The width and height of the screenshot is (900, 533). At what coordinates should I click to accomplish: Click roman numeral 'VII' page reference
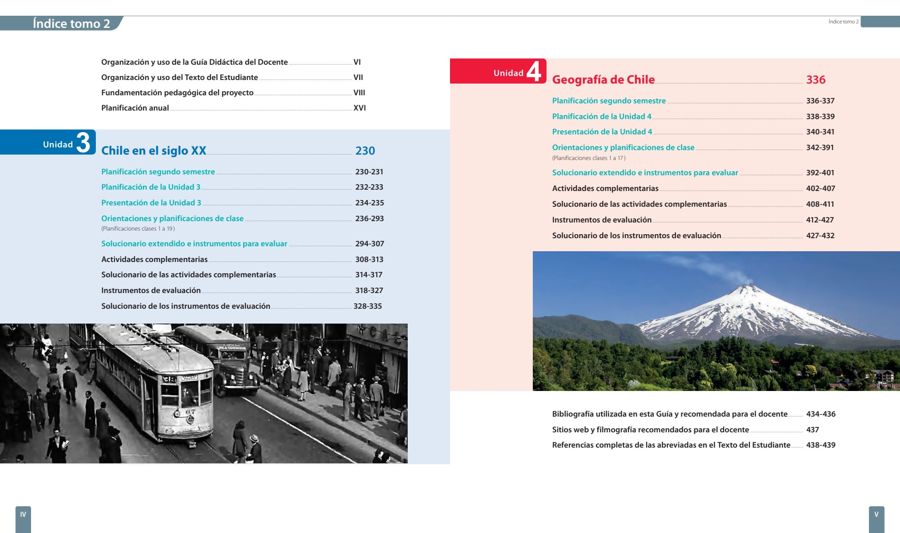click(358, 77)
